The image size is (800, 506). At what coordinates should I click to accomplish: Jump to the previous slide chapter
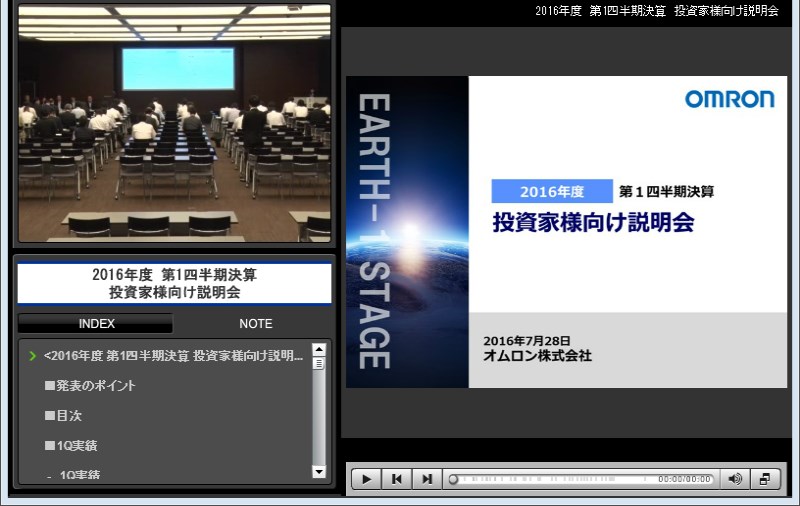coord(396,479)
